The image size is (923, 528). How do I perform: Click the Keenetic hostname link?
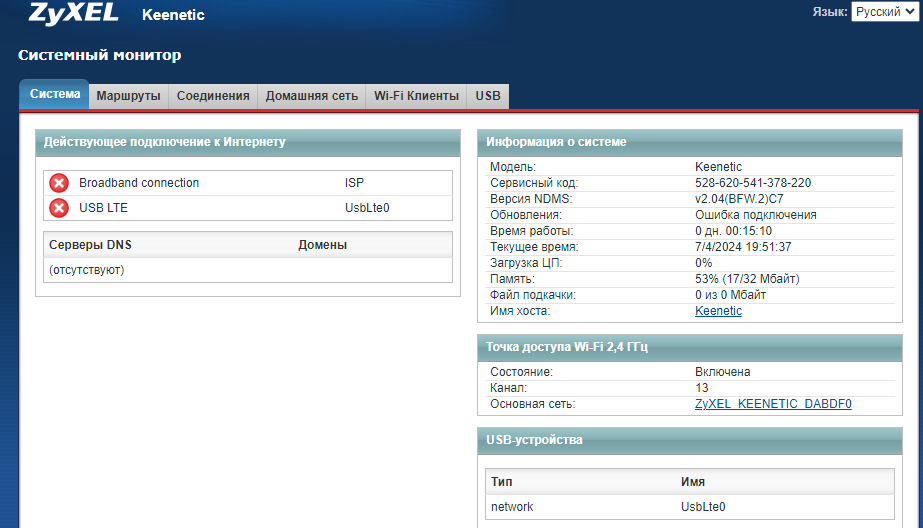(718, 311)
